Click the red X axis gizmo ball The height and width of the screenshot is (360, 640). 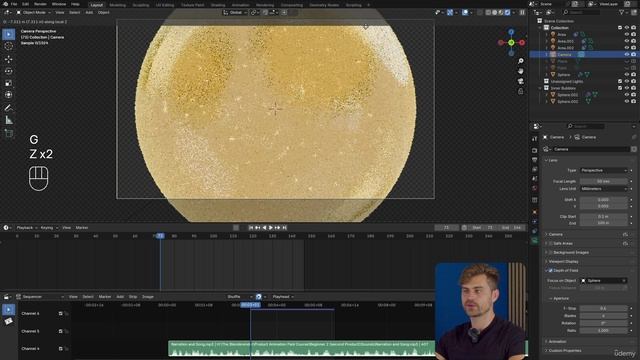[522, 42]
